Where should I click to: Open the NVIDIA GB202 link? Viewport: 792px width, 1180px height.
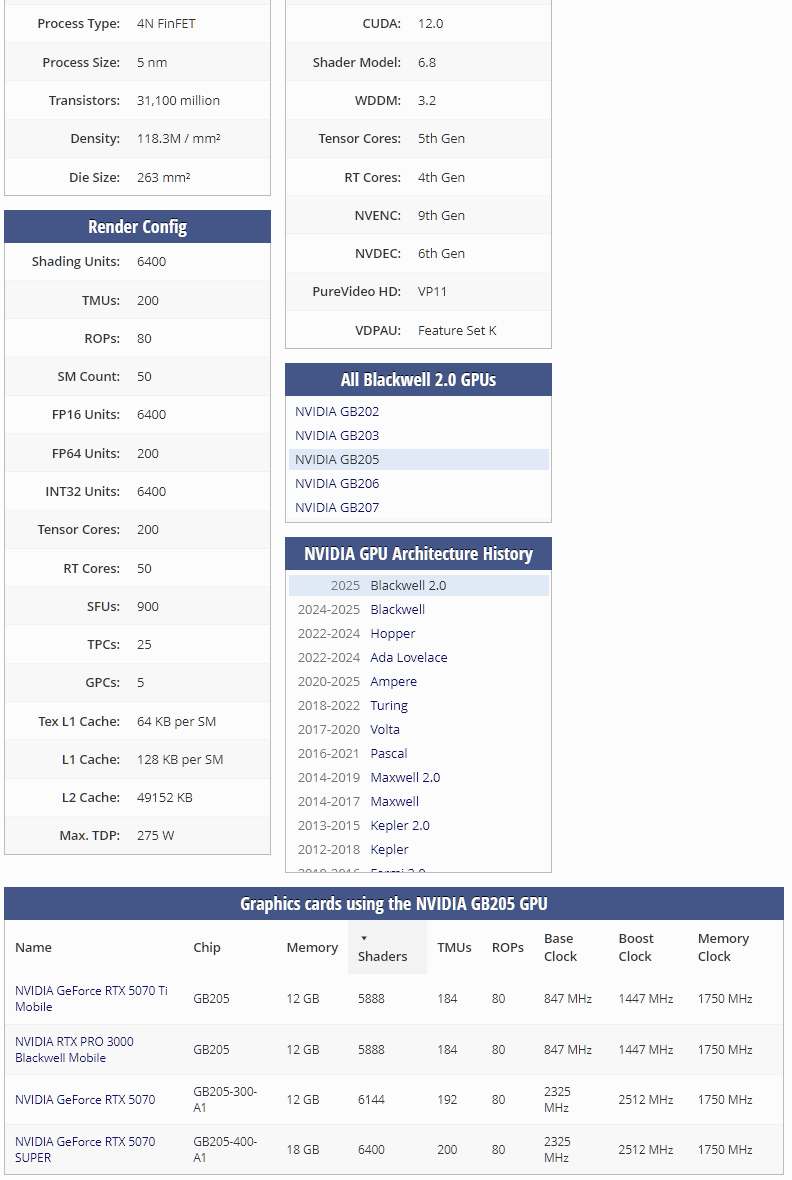(337, 412)
